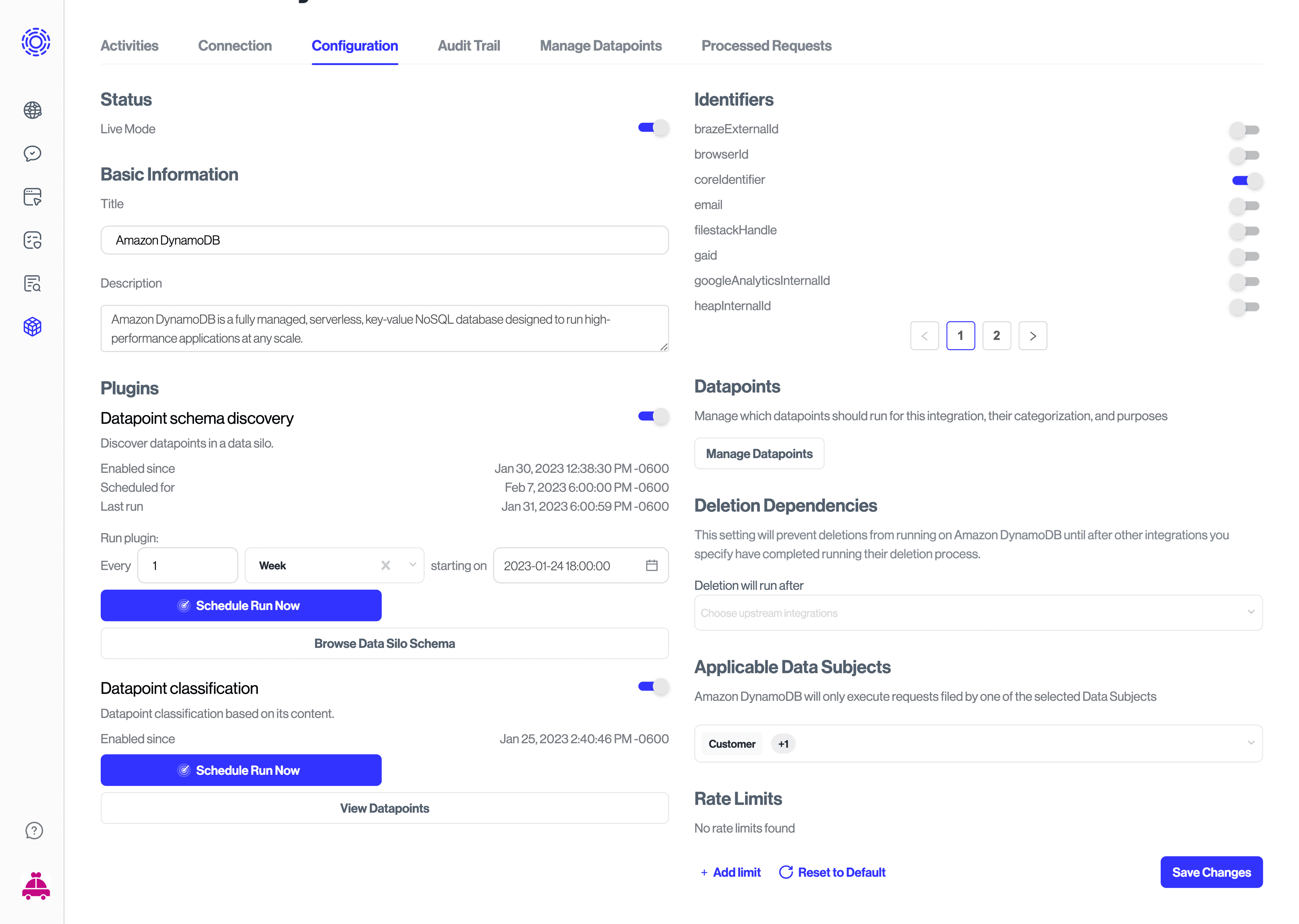Select the globe icon in sidebar
The image size is (1299, 924).
click(x=32, y=110)
